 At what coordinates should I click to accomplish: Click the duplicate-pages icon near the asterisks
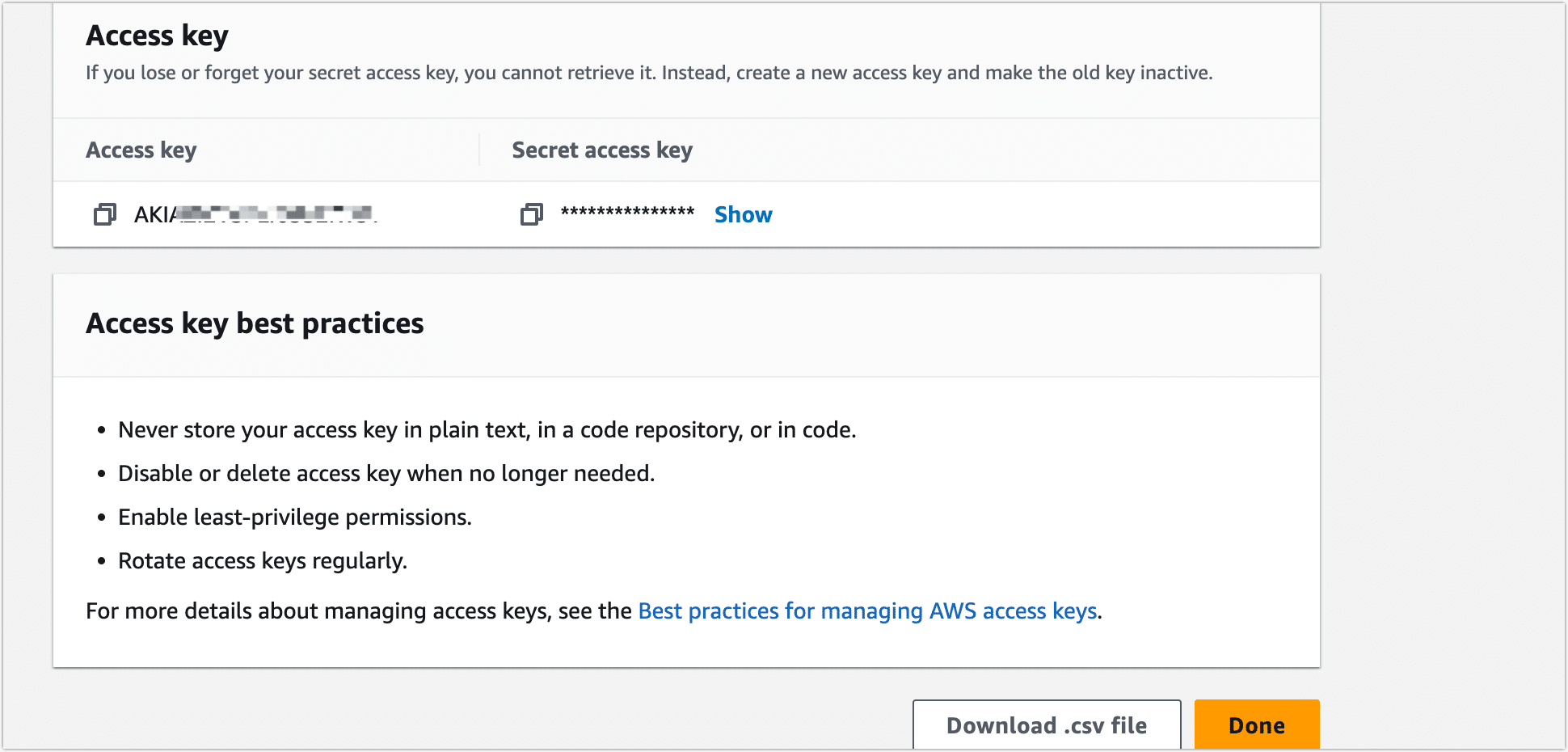click(x=531, y=214)
